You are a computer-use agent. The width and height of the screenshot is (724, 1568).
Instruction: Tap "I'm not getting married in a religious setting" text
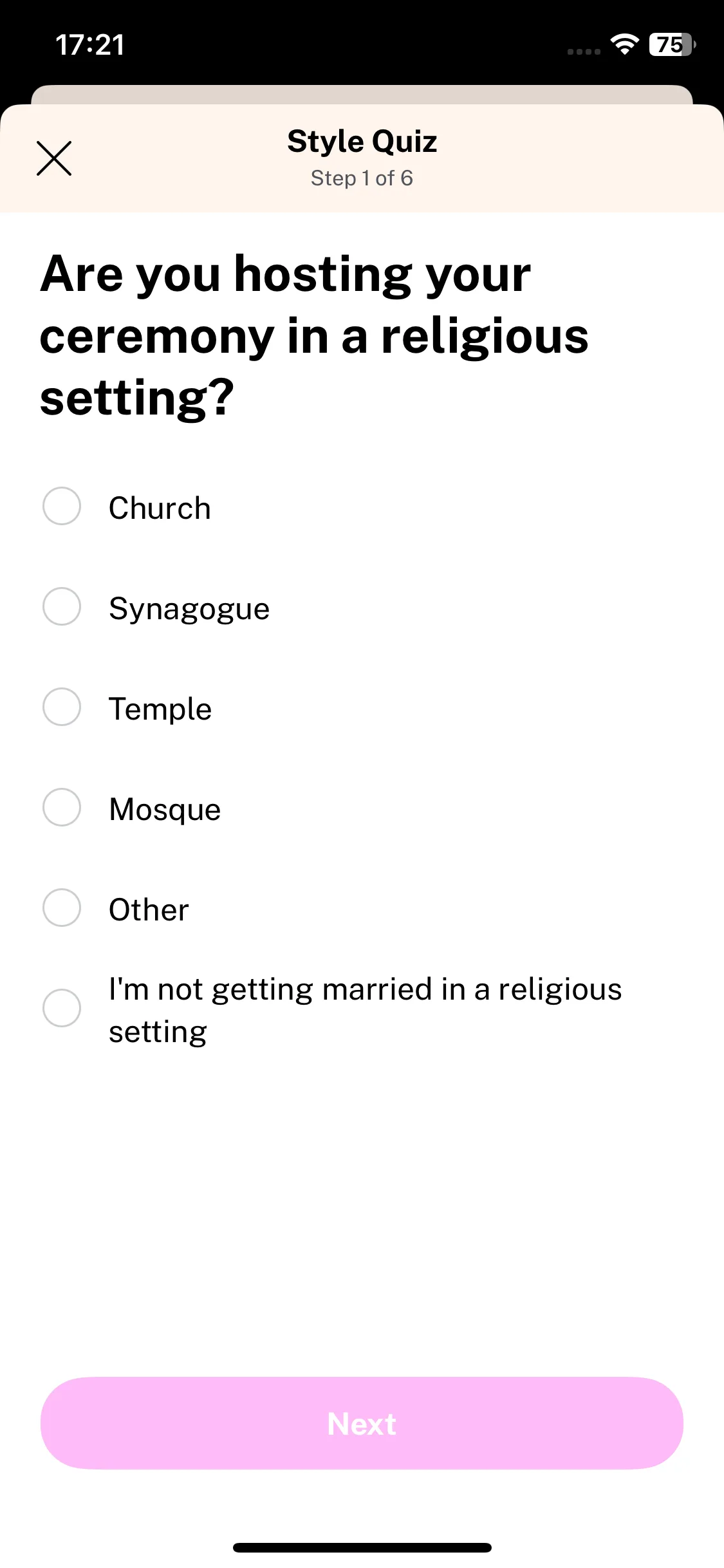click(x=365, y=1011)
